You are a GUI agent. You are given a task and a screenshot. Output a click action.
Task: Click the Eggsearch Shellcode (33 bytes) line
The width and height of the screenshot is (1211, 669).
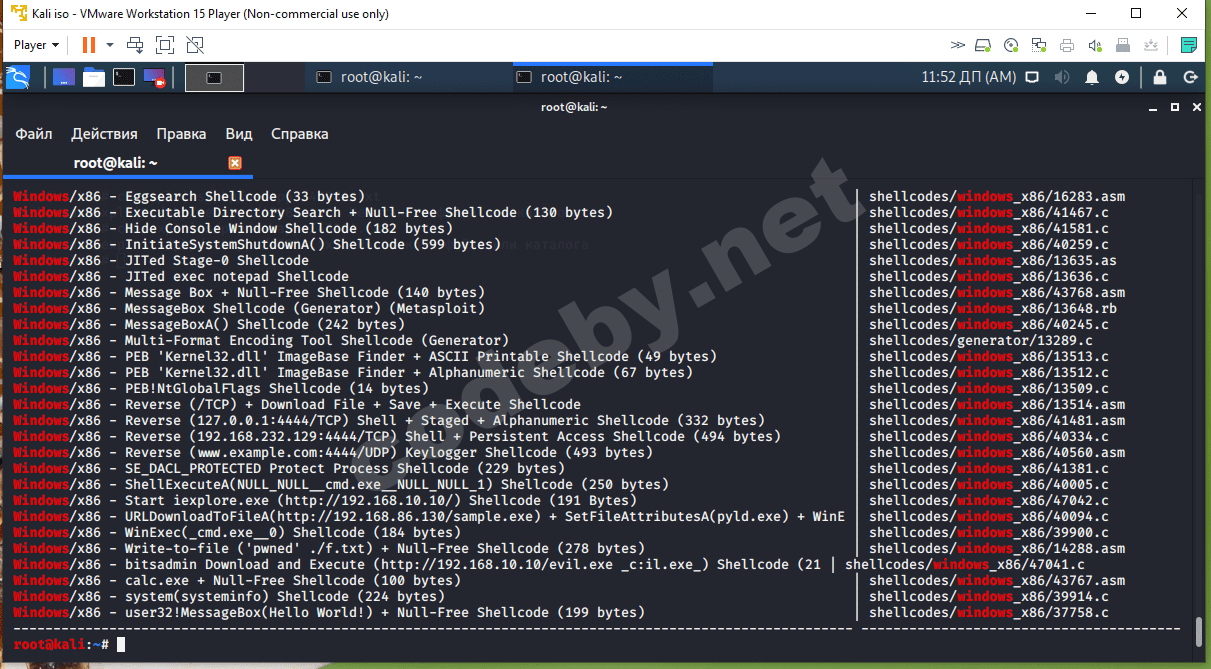point(189,196)
